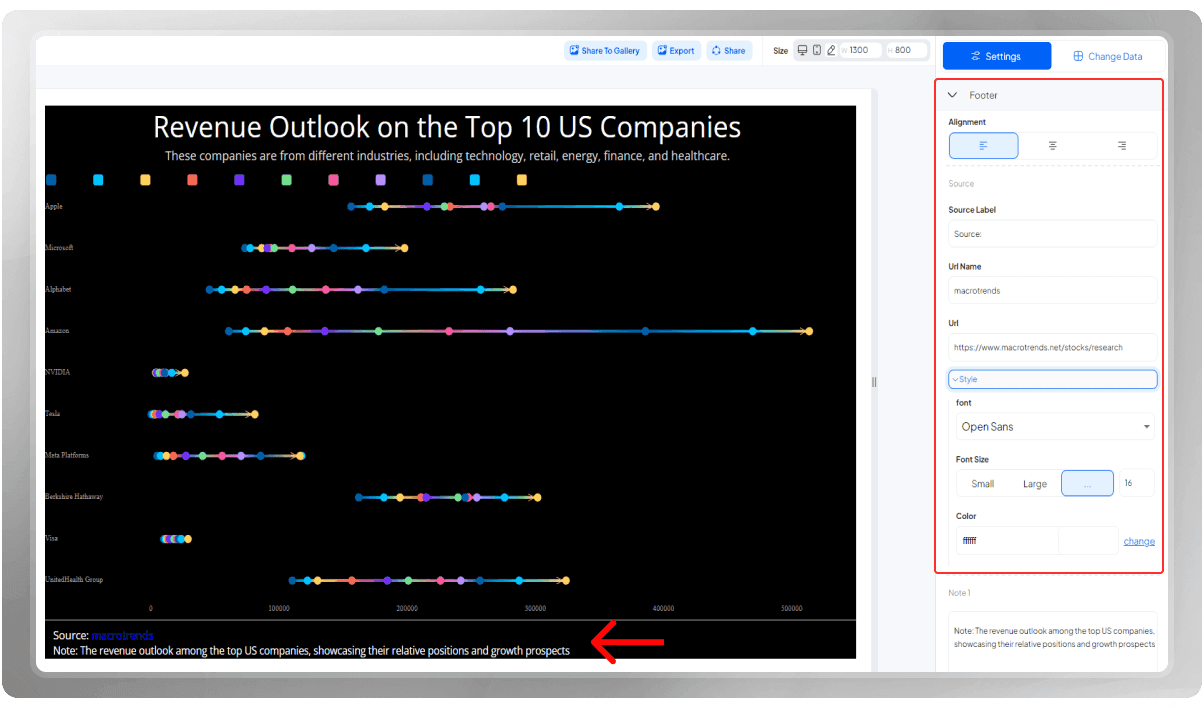This screenshot has height=708, width=1204.
Task: Align footer to the center
Action: point(1053,146)
